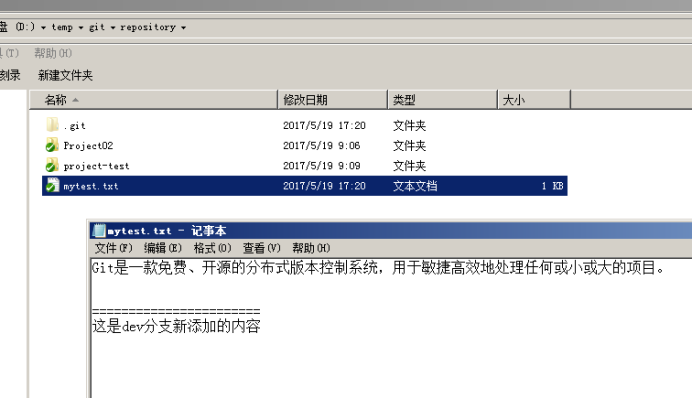Click date 2017/5/19 9:09 of project-test

[x=322, y=166]
